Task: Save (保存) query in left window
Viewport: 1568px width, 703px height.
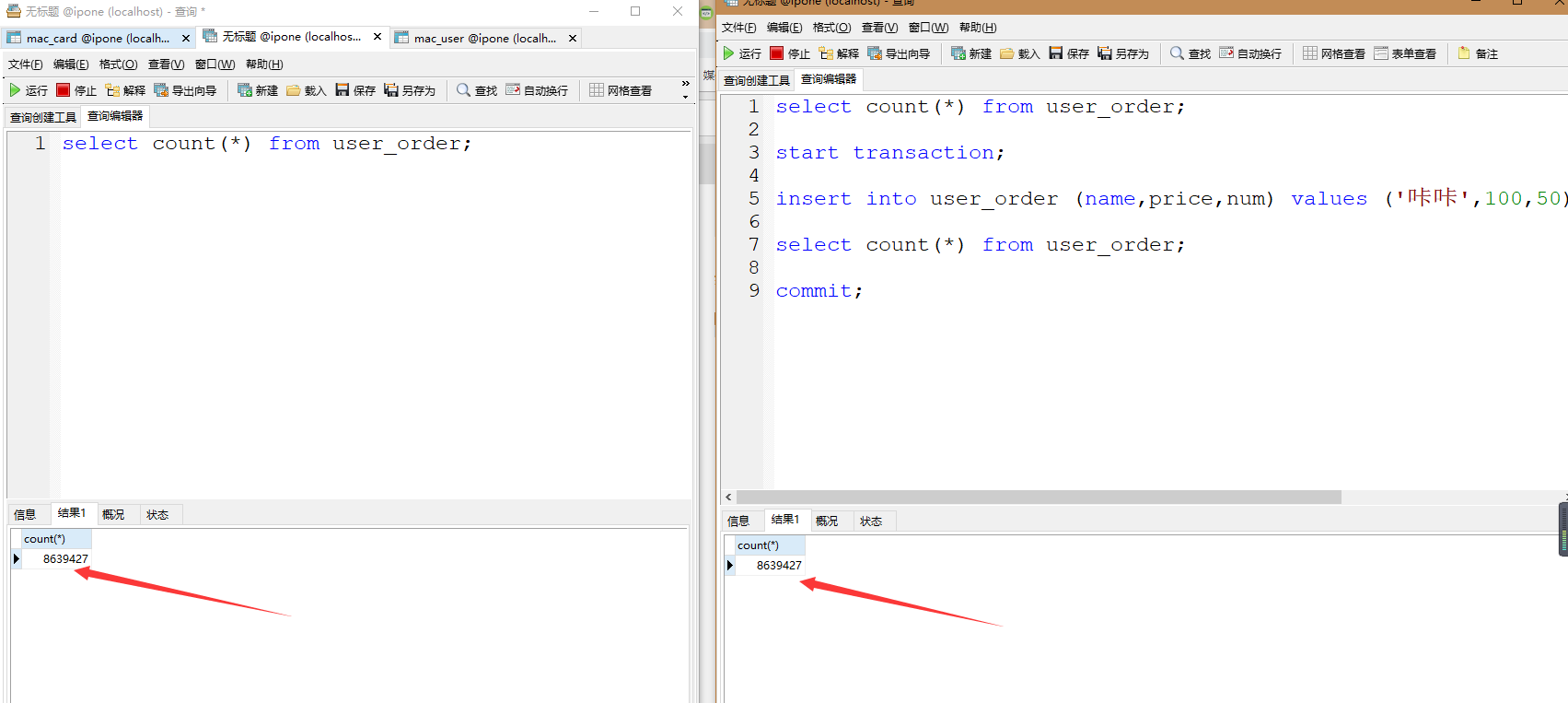Action: [355, 90]
